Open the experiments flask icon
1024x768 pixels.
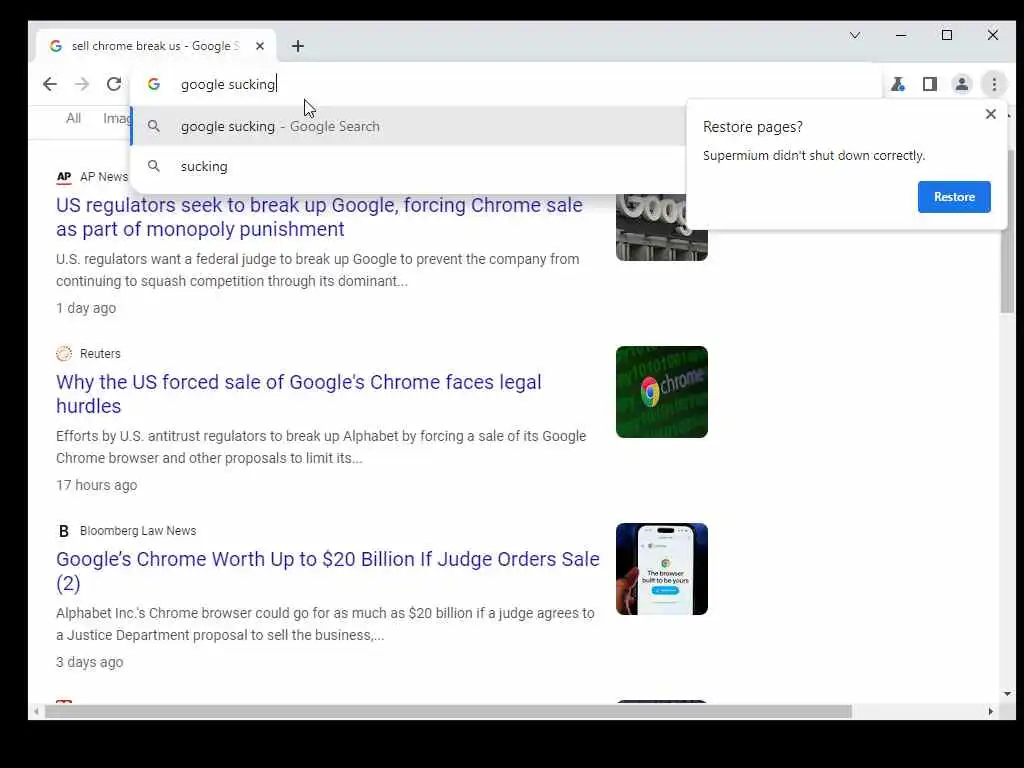pyautogui.click(x=898, y=84)
